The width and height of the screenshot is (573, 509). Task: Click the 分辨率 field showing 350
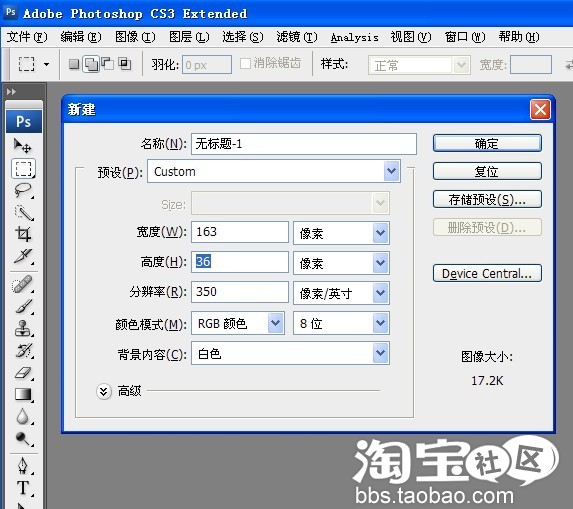(x=240, y=292)
